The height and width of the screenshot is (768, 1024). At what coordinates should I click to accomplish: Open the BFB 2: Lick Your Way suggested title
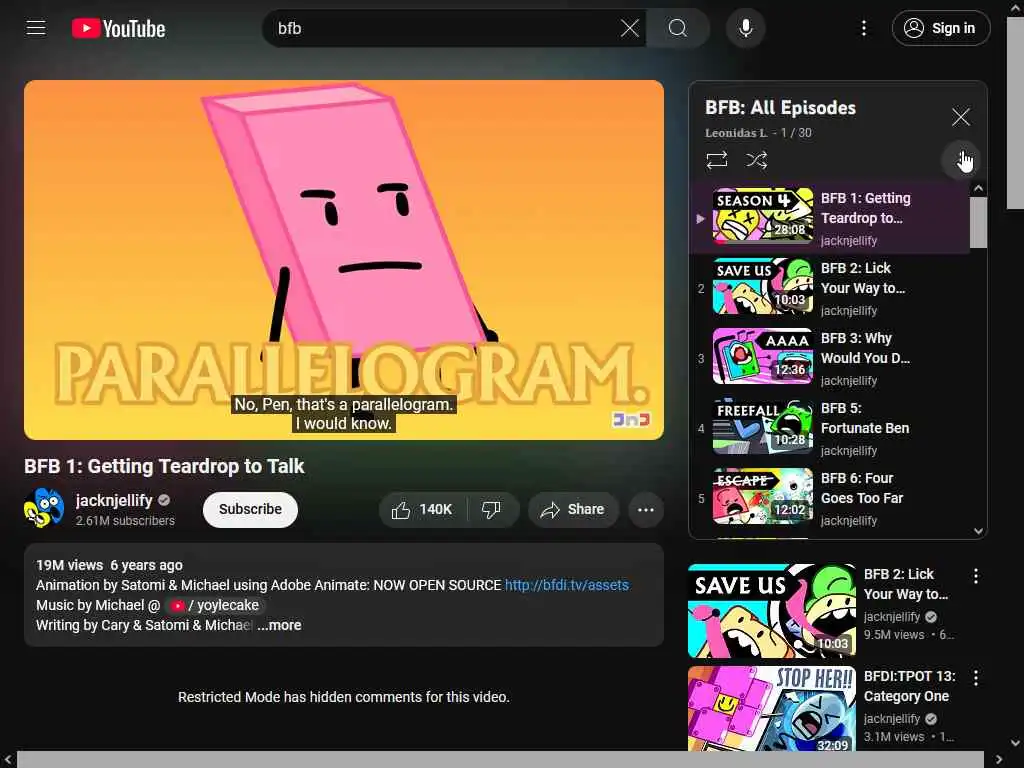[x=906, y=584]
